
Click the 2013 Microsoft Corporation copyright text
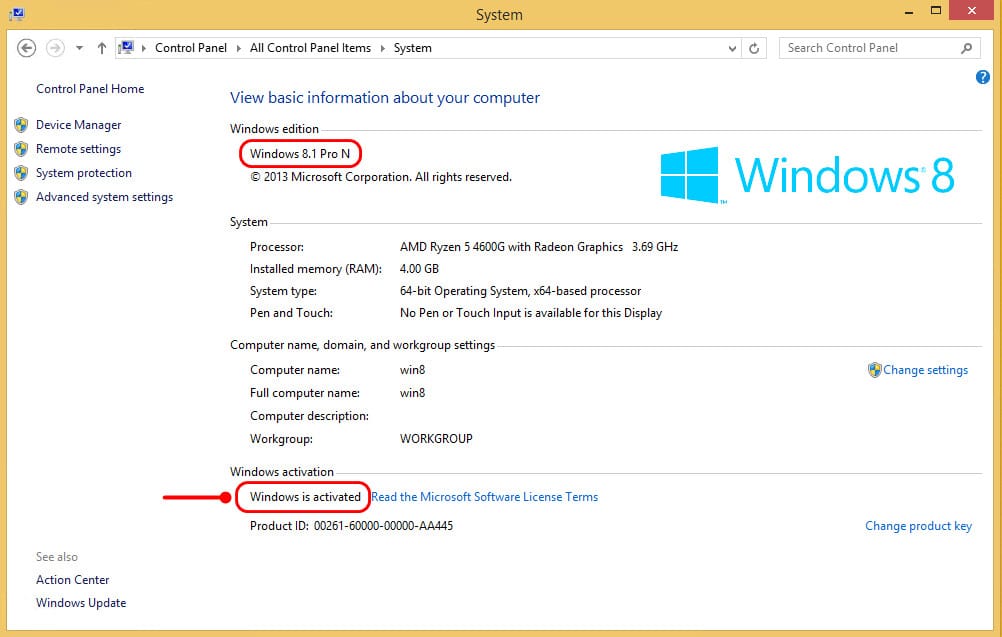(381, 177)
